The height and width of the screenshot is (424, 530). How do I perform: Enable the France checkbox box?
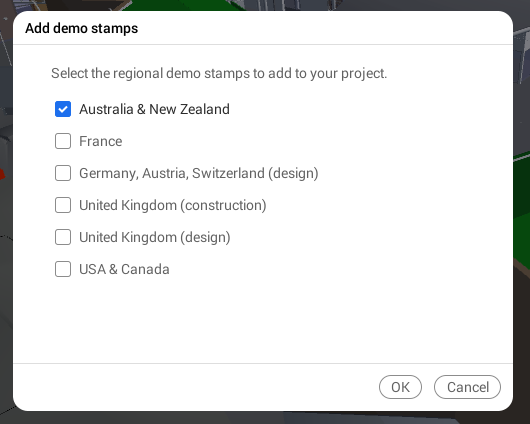(63, 141)
